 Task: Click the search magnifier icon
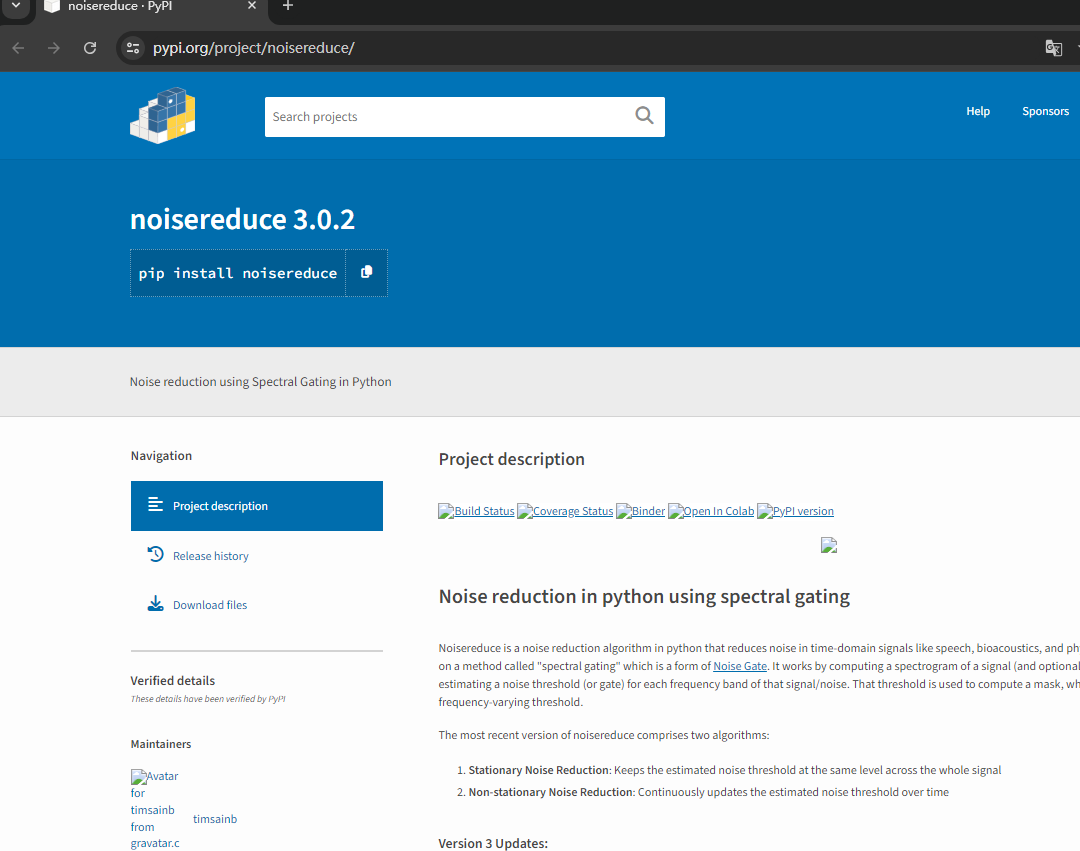[x=644, y=116]
